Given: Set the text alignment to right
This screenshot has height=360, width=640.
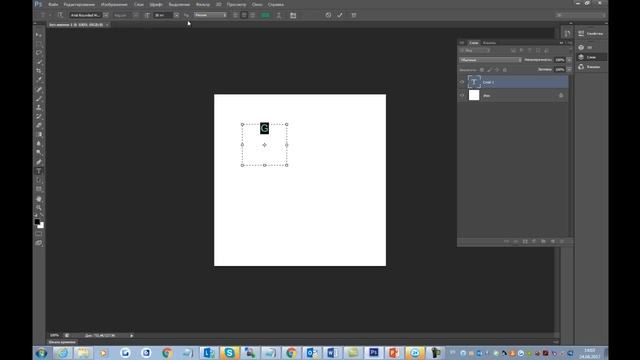Looking at the screenshot, I should (253, 15).
